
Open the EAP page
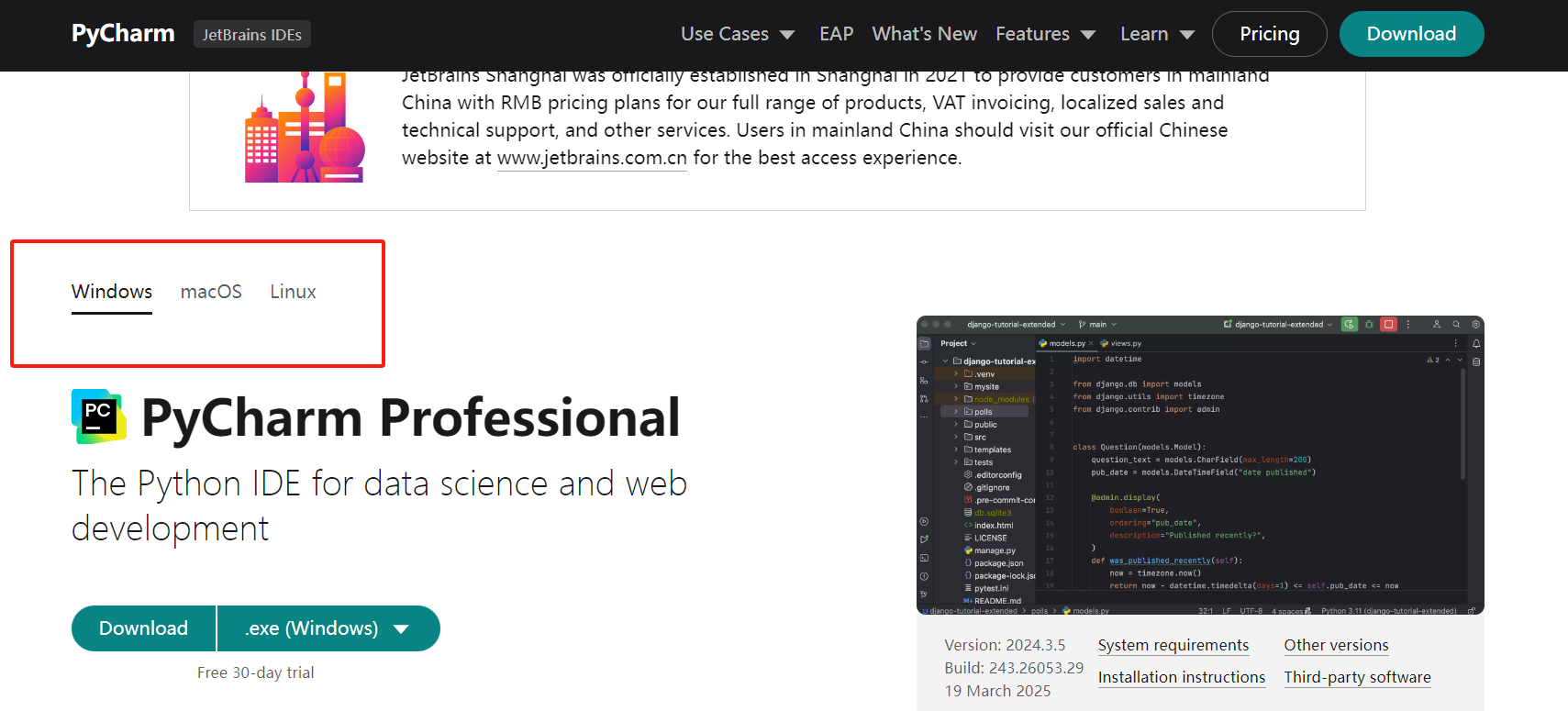tap(836, 34)
